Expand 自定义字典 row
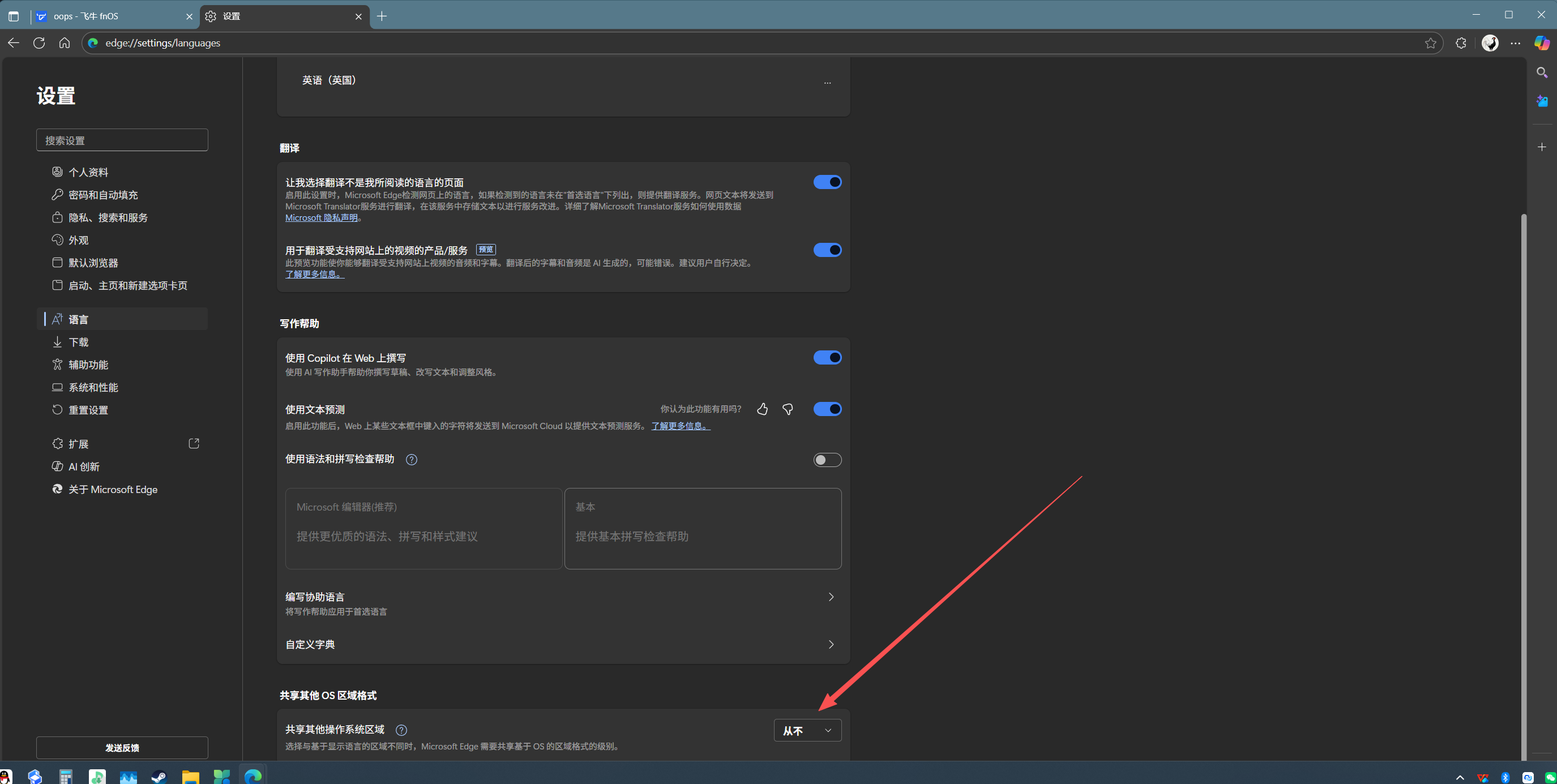This screenshot has width=1557, height=784. pyautogui.click(x=831, y=644)
